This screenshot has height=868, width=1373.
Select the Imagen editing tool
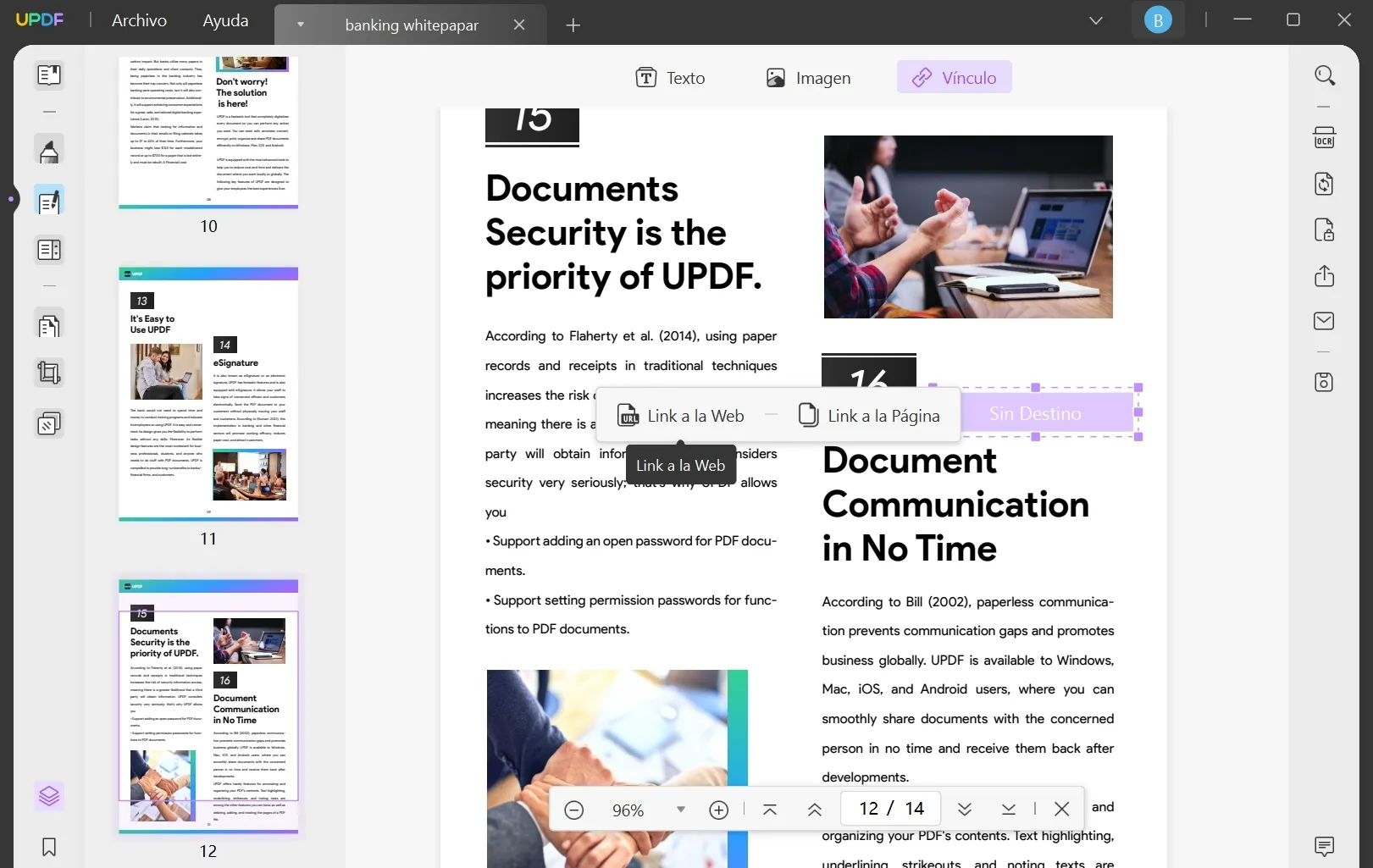[x=808, y=78]
